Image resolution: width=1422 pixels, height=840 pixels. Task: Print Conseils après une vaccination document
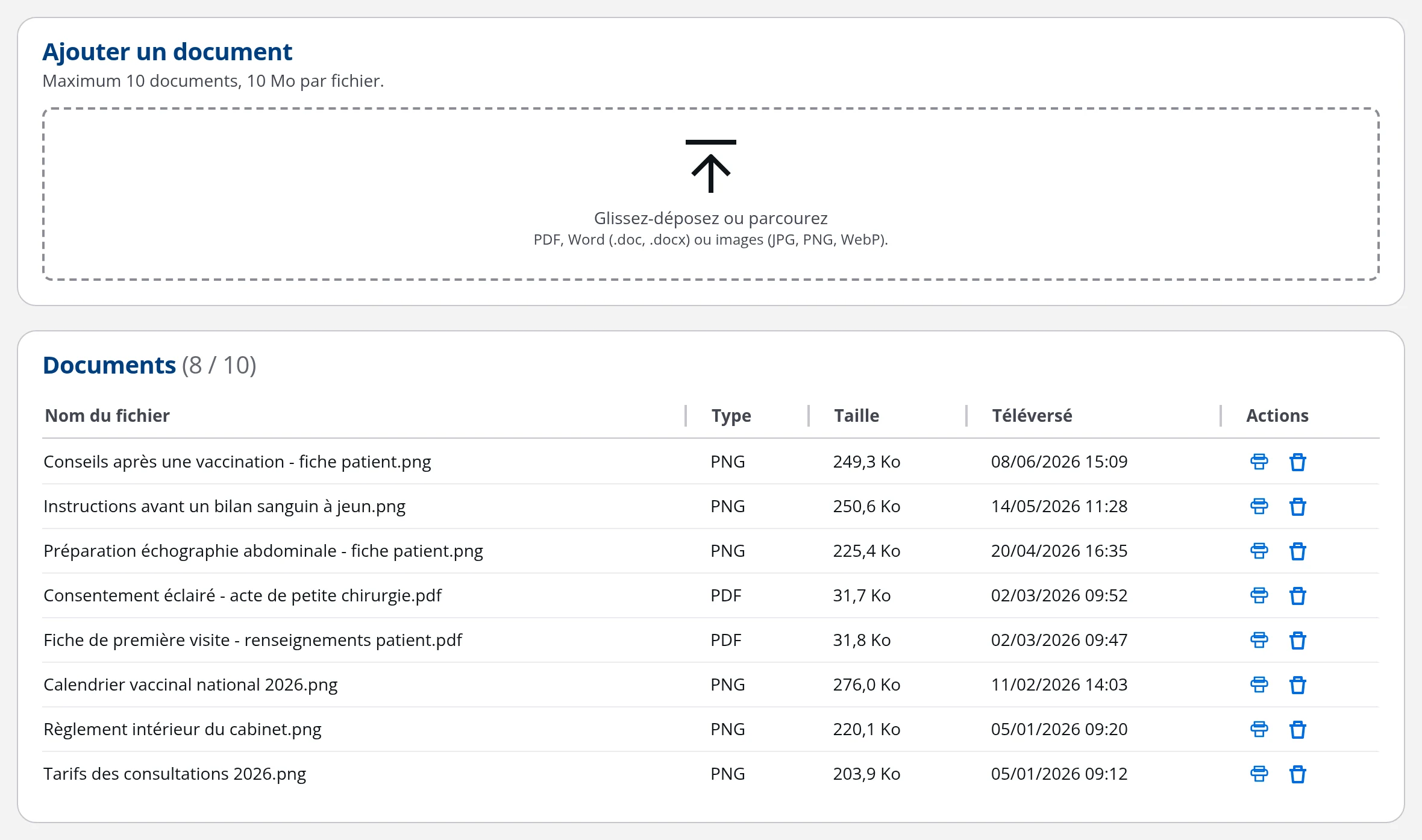click(x=1259, y=462)
